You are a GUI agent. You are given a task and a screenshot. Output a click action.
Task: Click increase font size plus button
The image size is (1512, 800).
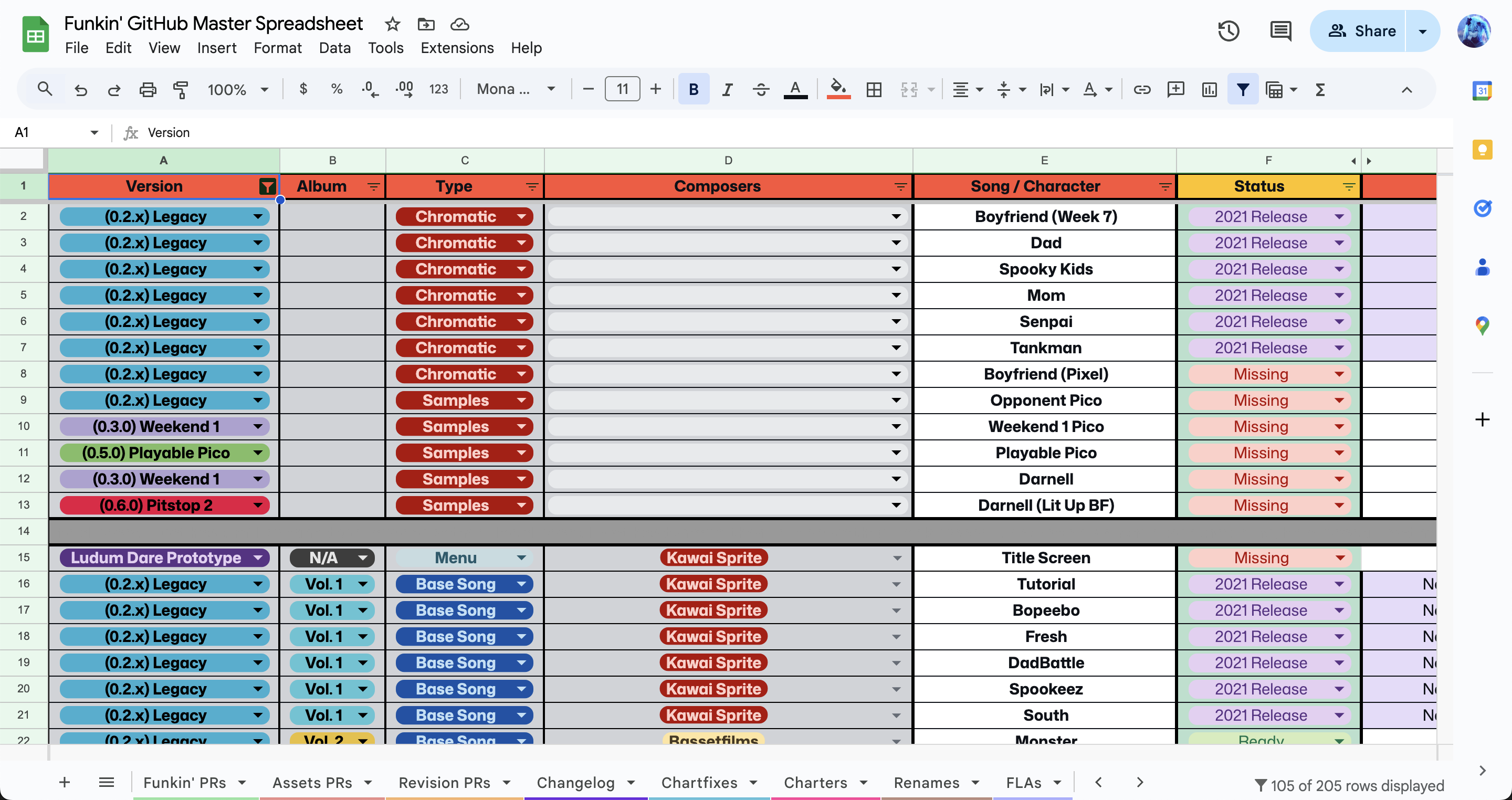(x=656, y=89)
